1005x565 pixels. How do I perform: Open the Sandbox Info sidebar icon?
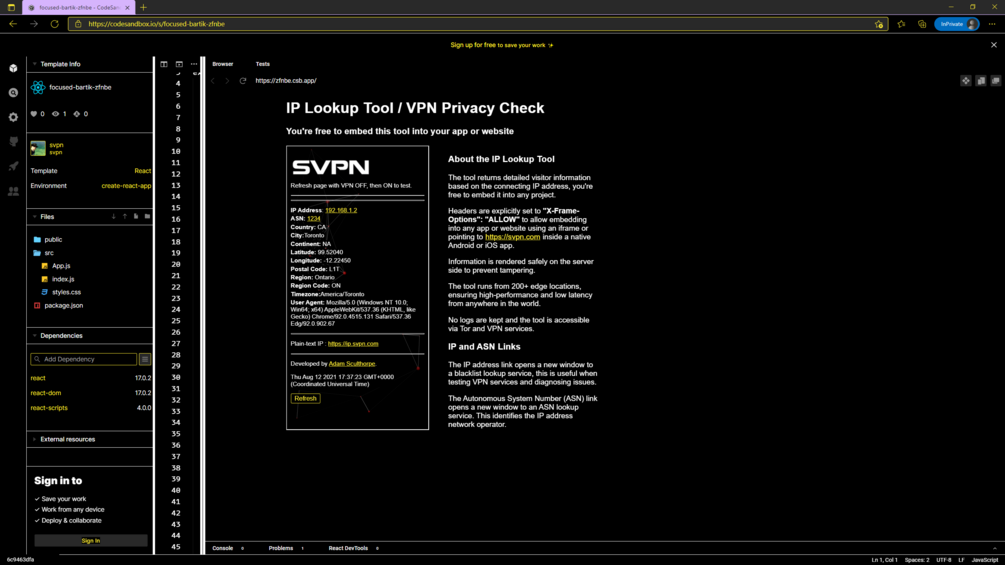tap(13, 68)
